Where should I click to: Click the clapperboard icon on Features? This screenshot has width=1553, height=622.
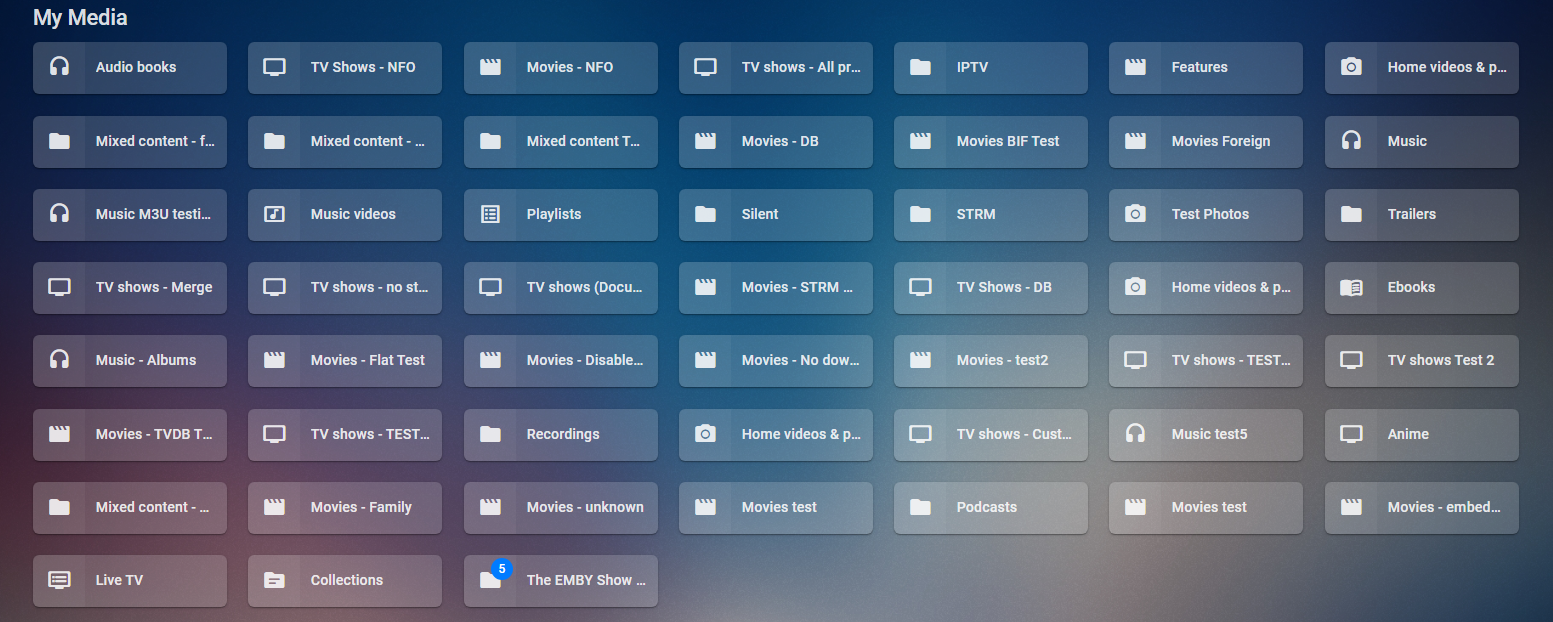tap(1135, 67)
